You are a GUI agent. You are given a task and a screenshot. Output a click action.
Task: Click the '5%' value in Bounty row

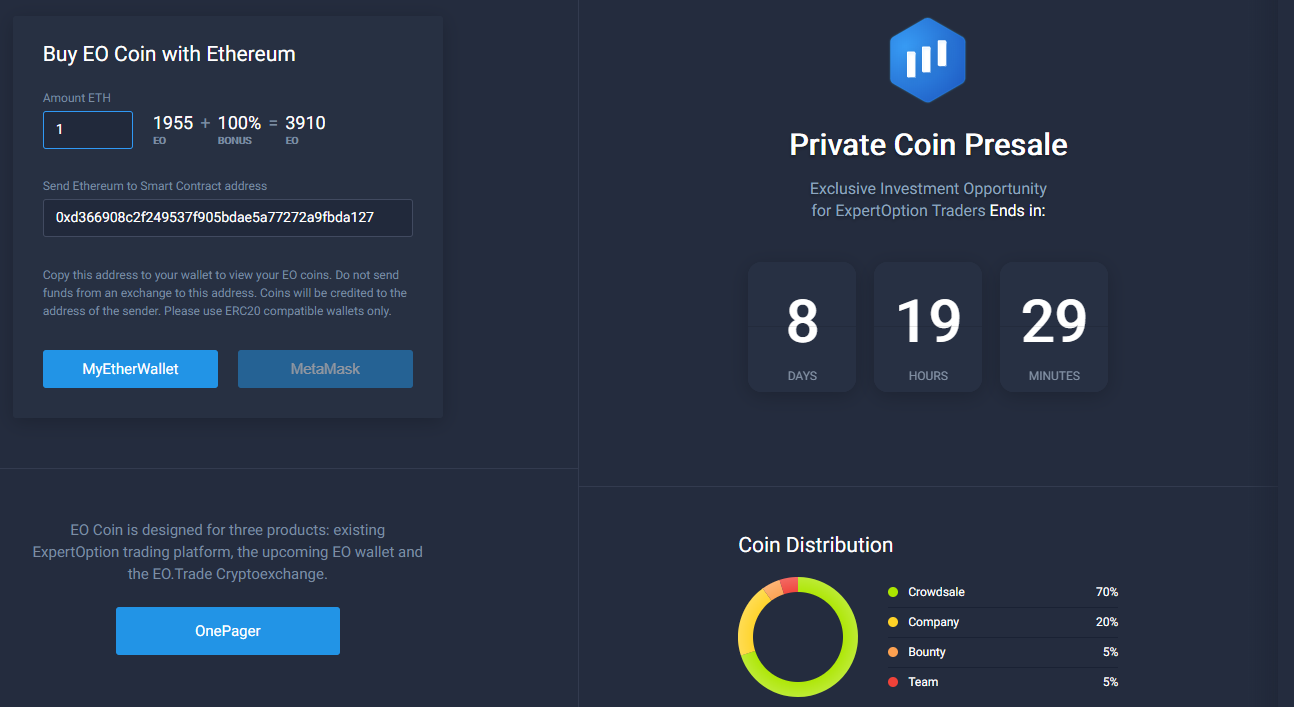(x=1110, y=652)
